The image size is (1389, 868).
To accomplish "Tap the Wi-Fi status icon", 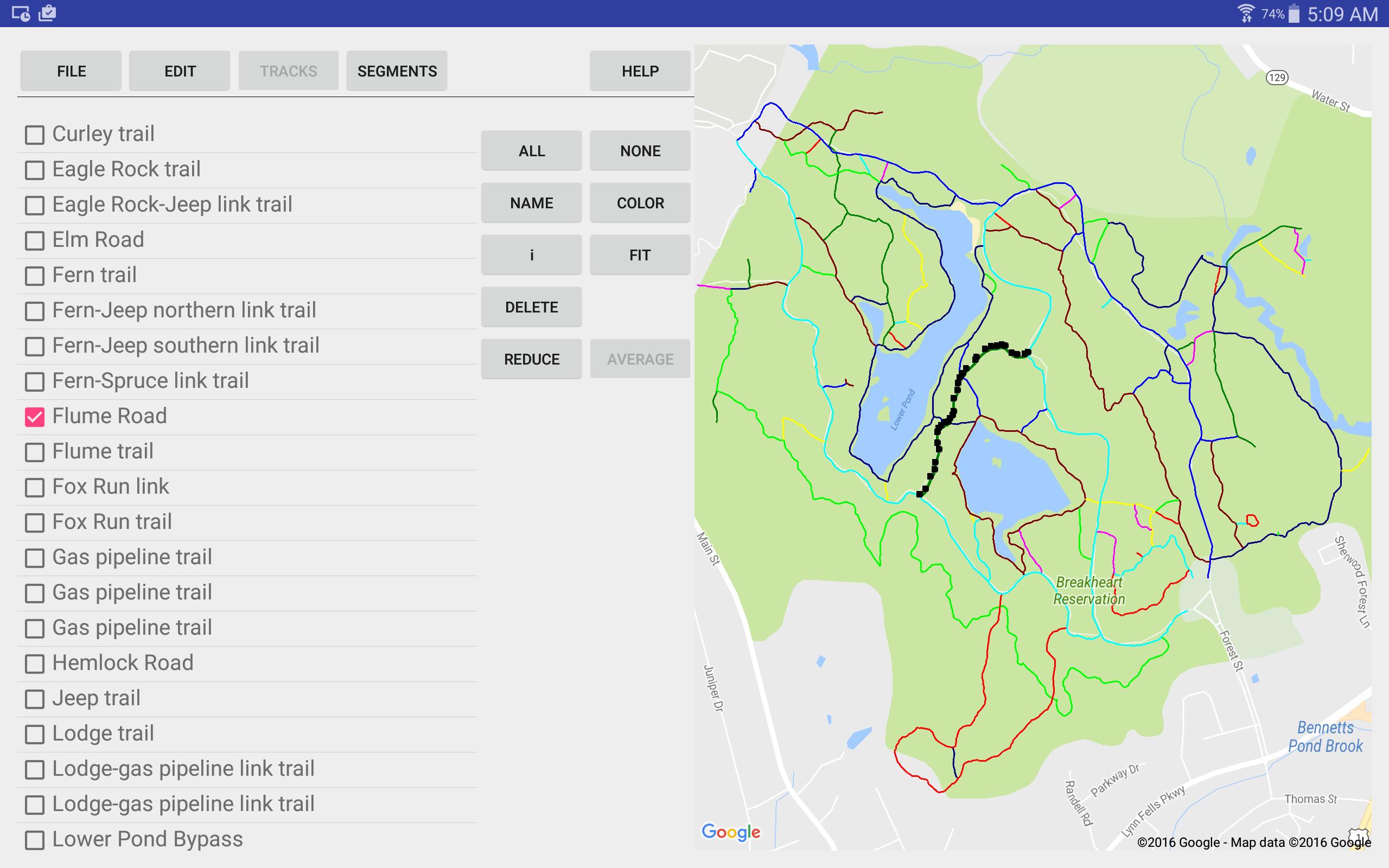I will 1246,13.
